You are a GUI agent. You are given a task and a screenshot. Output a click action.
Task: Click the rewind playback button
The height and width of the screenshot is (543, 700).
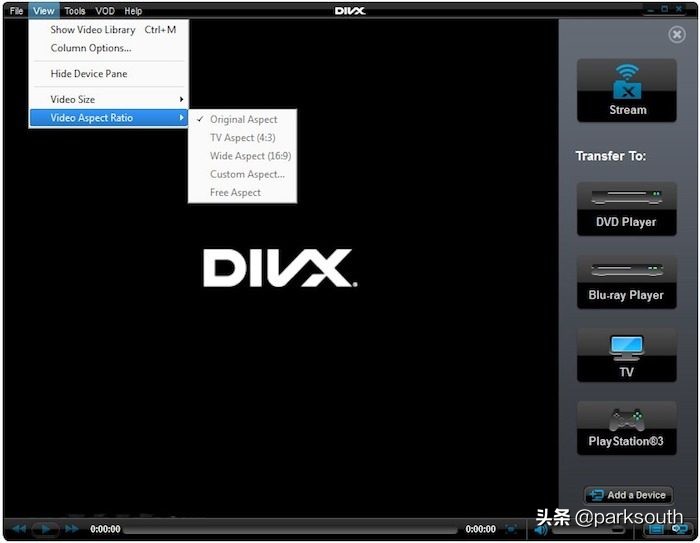pyautogui.click(x=19, y=529)
